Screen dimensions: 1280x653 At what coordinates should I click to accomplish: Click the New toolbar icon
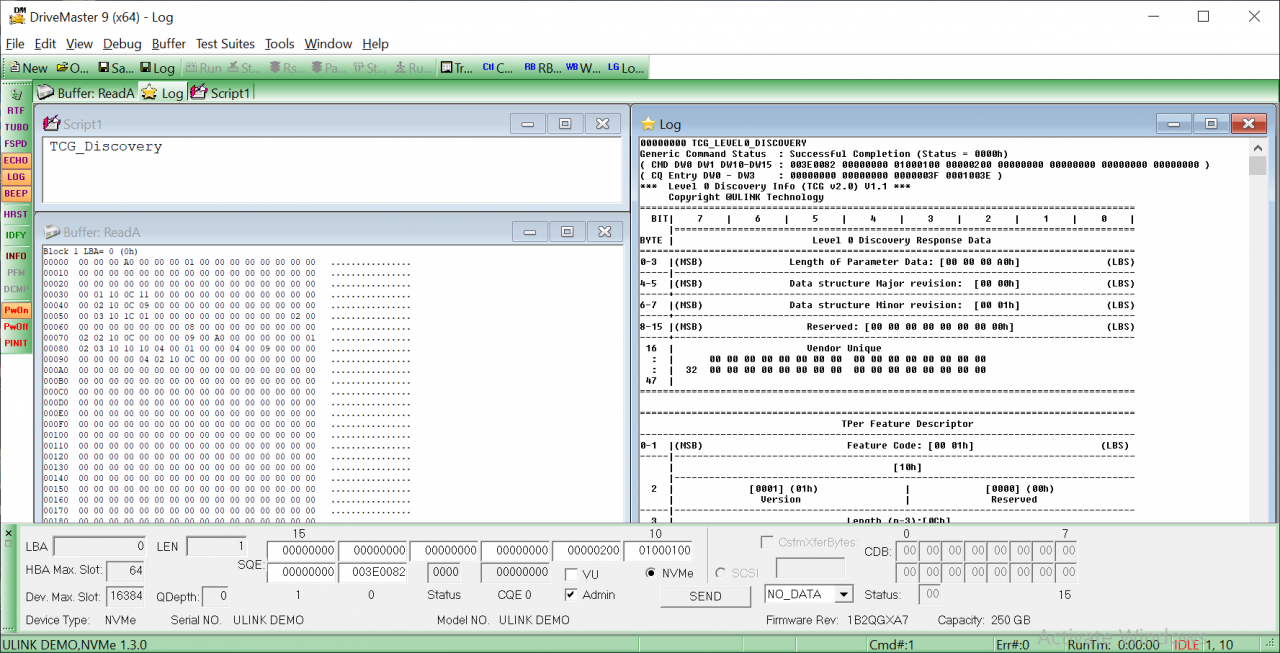(27, 68)
